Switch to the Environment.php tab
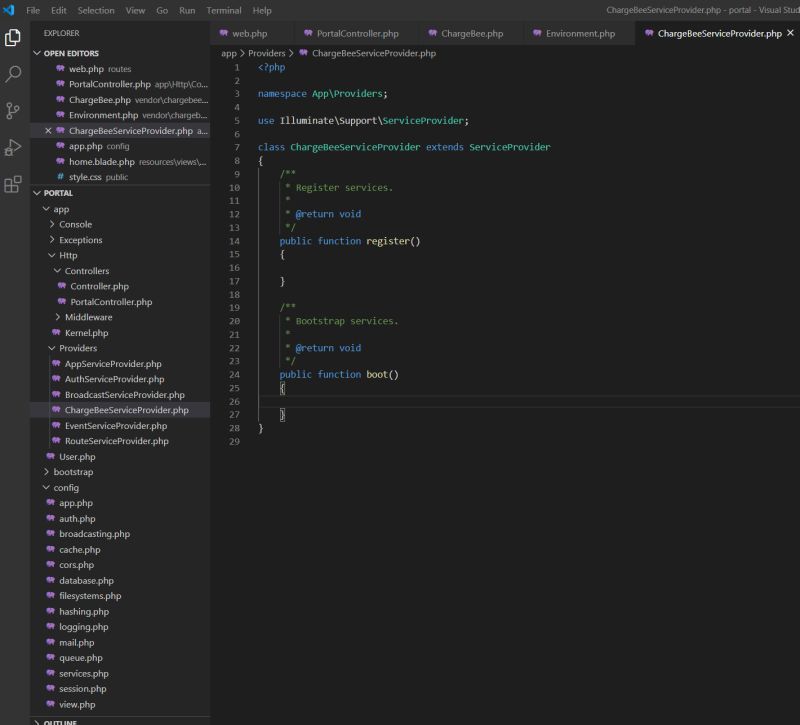The image size is (800, 725). coord(580,33)
